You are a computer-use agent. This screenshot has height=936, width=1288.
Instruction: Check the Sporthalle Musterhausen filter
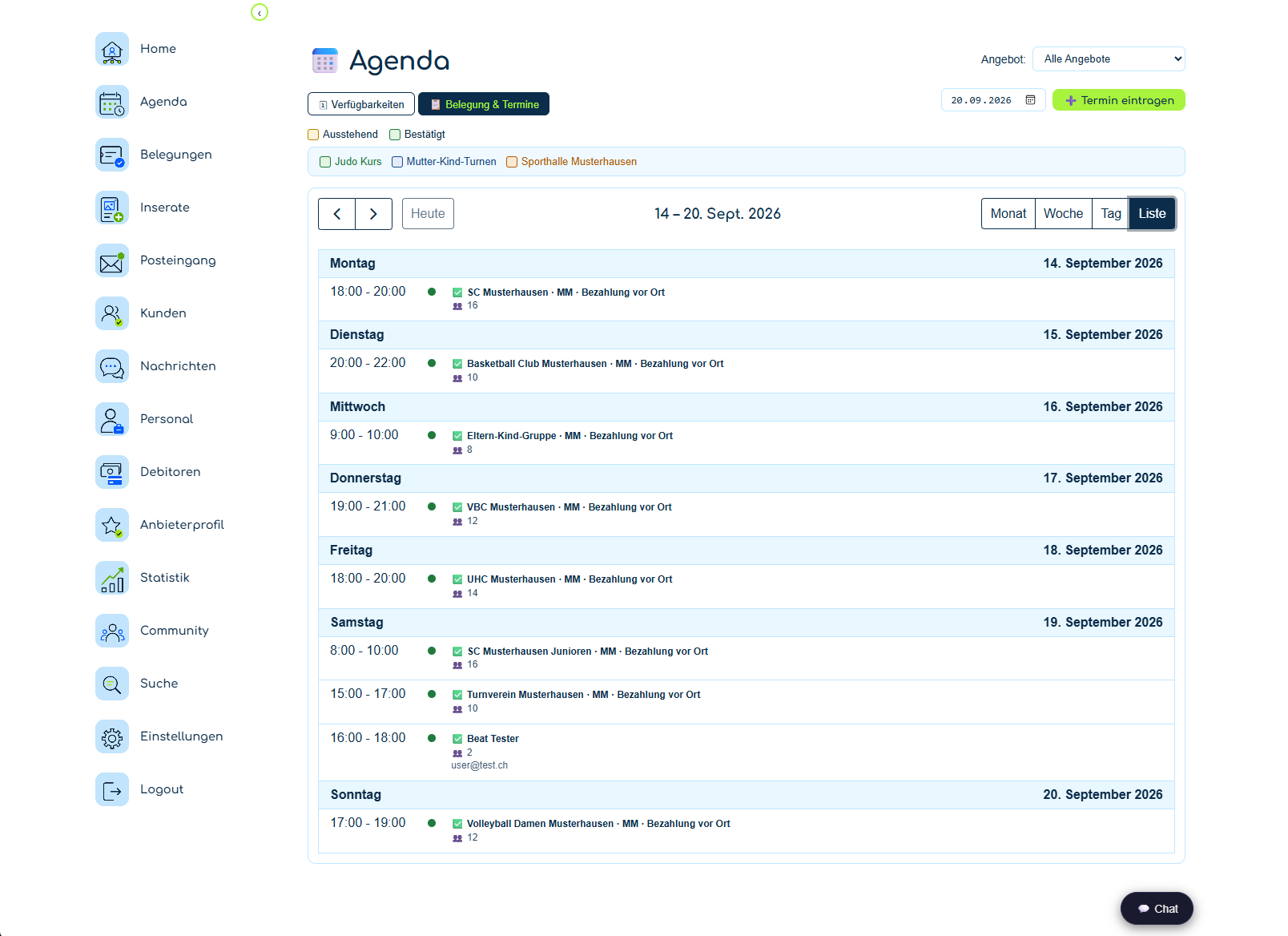click(512, 162)
